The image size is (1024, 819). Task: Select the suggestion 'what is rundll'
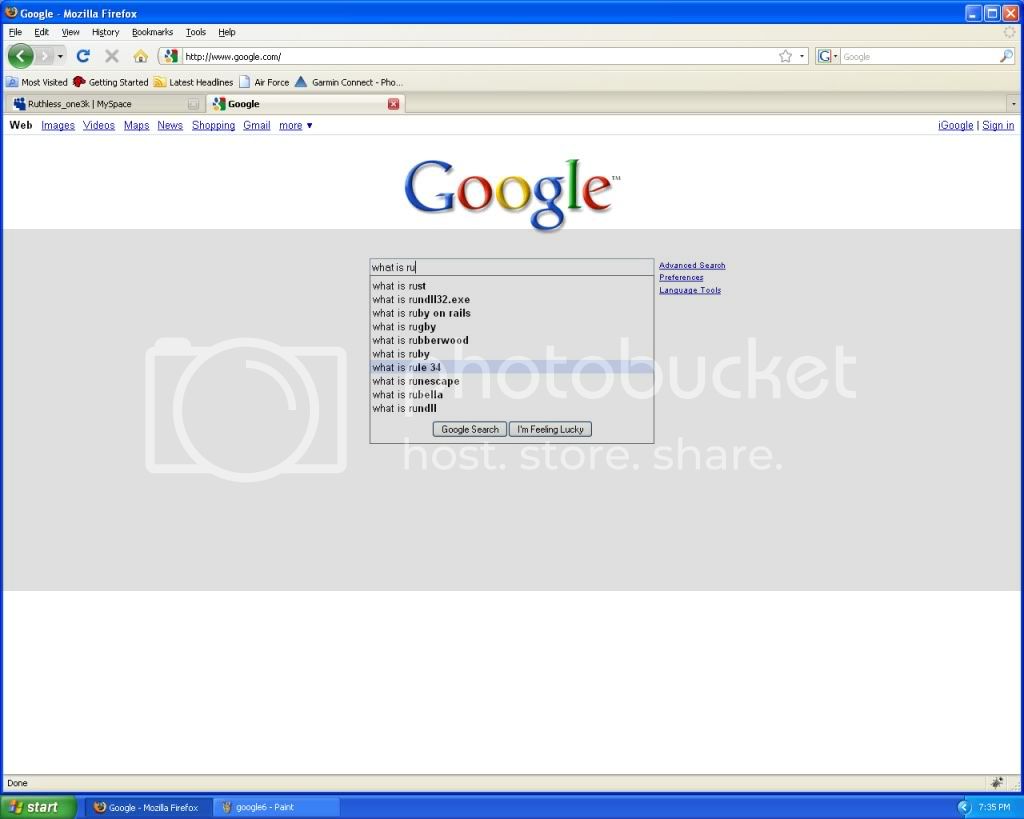coord(511,409)
